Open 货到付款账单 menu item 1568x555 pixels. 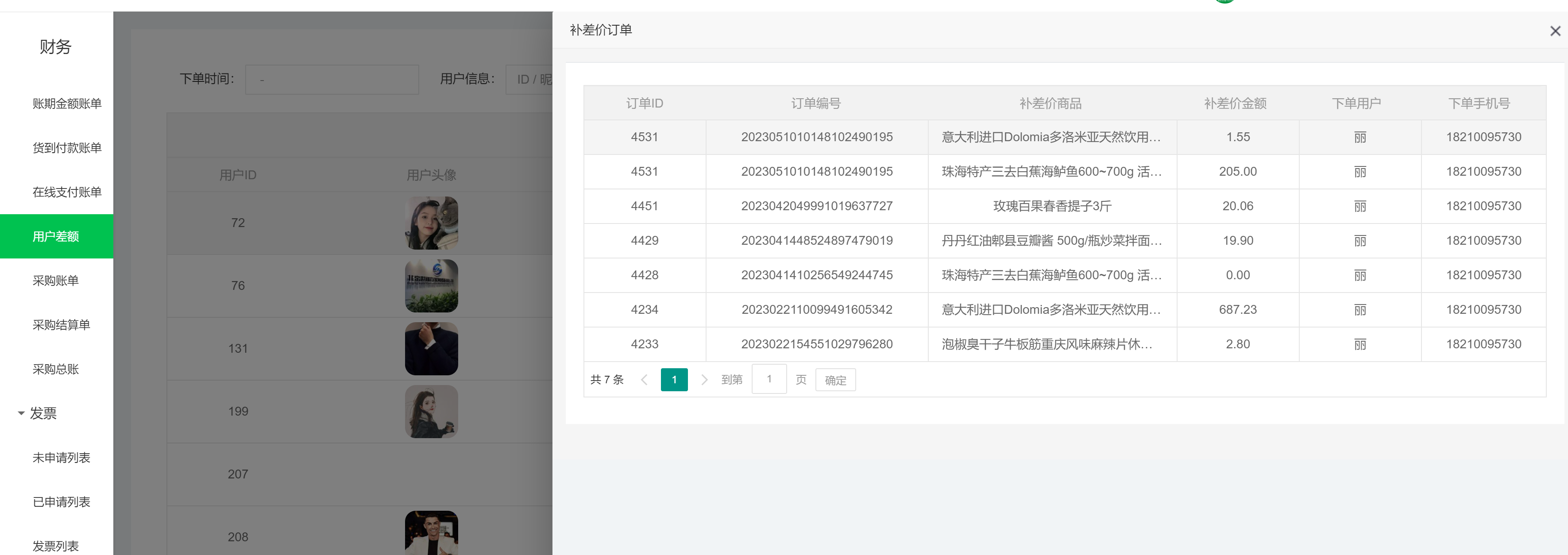66,148
